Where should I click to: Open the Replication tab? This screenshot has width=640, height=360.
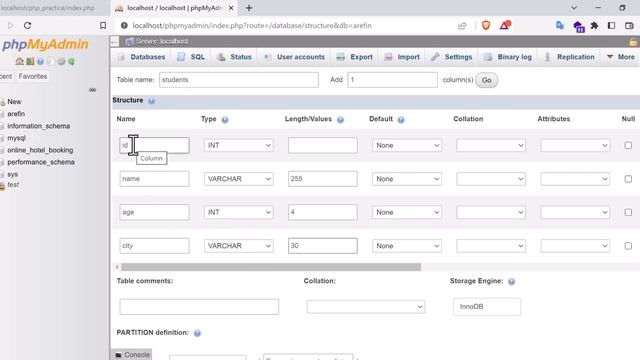tap(569, 57)
